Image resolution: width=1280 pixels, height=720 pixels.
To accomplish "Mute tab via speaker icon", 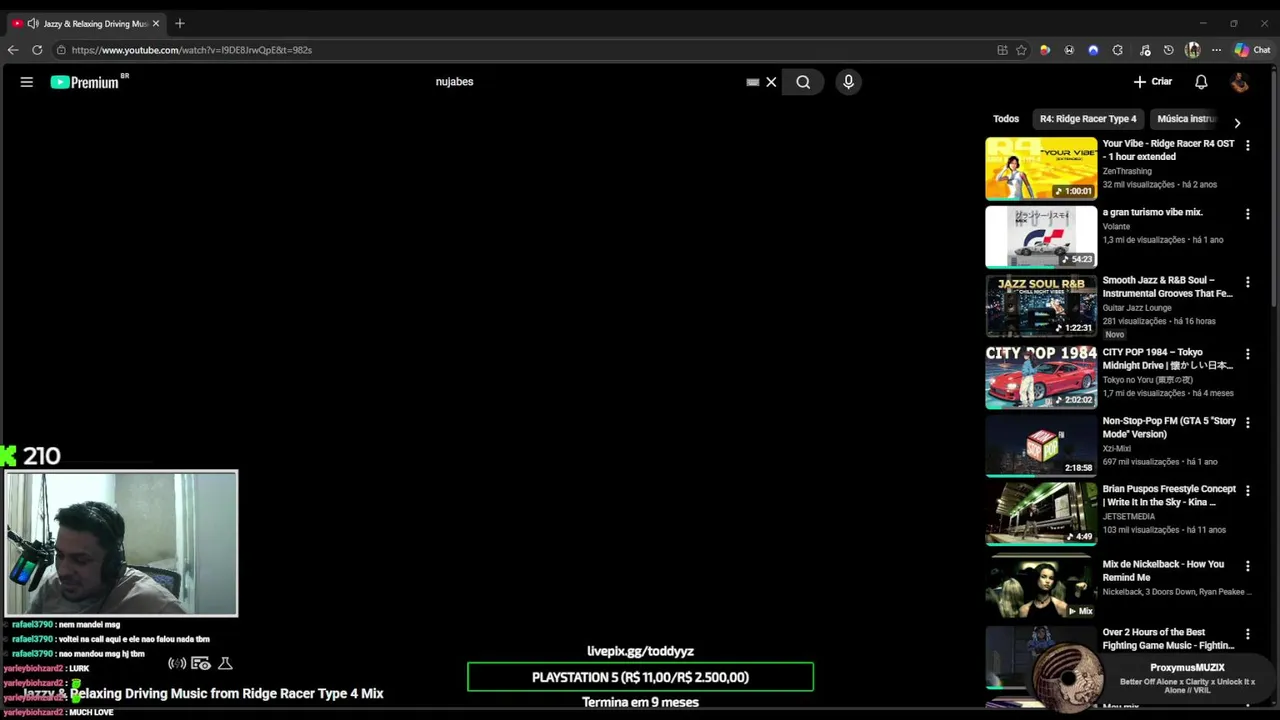I will point(33,23).
